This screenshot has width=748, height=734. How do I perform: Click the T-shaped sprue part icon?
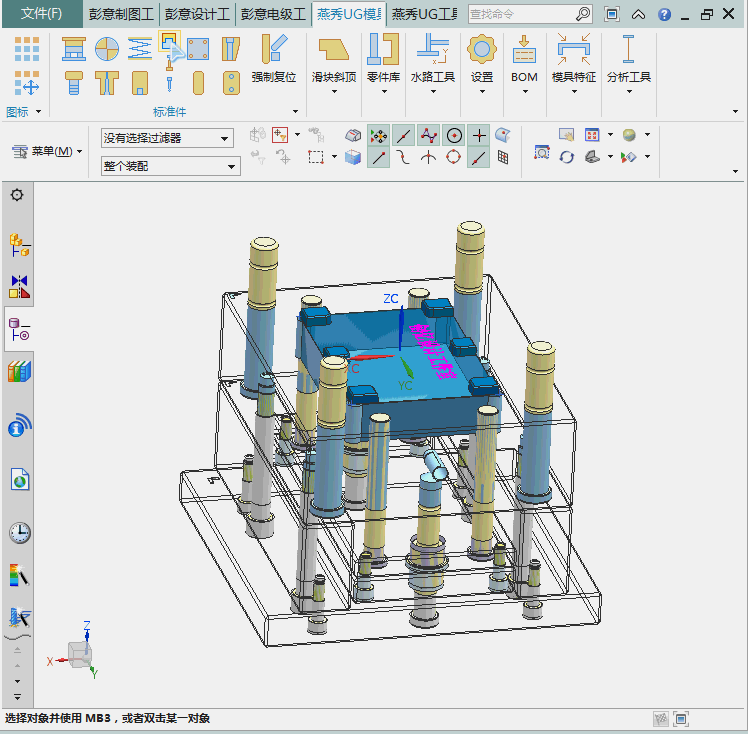[x=106, y=83]
